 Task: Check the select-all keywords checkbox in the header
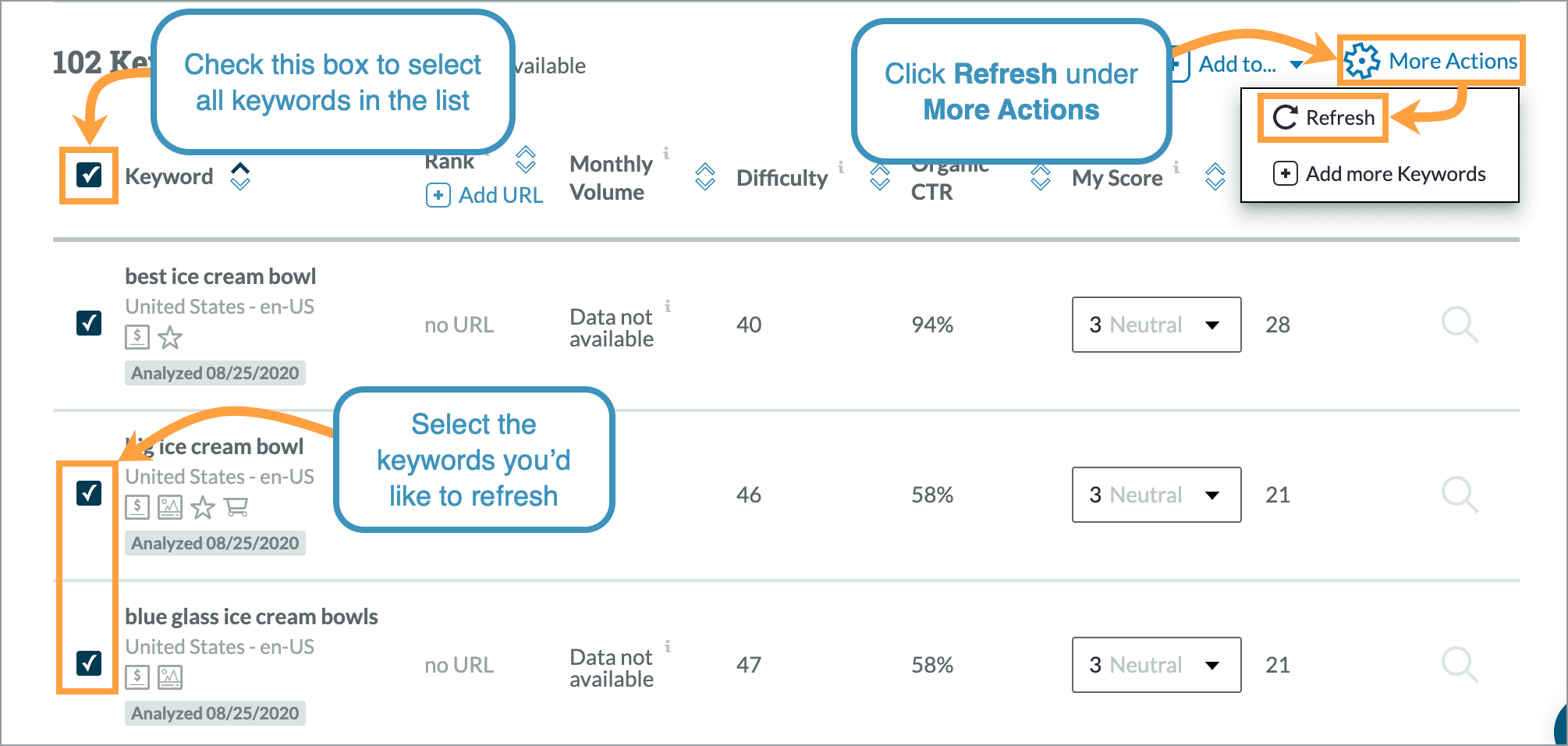click(x=88, y=176)
